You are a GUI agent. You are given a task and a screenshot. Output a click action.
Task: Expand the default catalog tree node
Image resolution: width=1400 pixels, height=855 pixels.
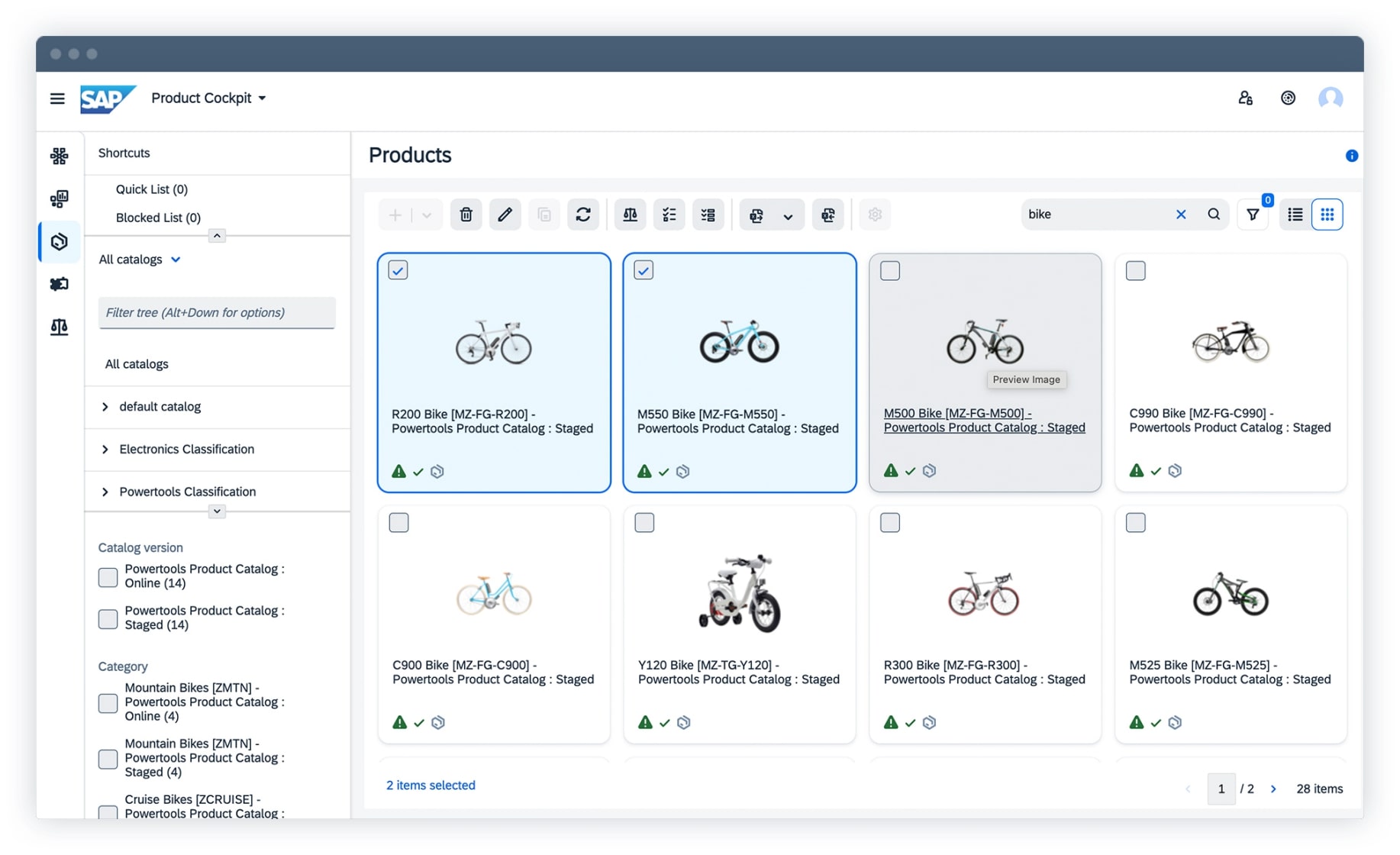click(105, 407)
